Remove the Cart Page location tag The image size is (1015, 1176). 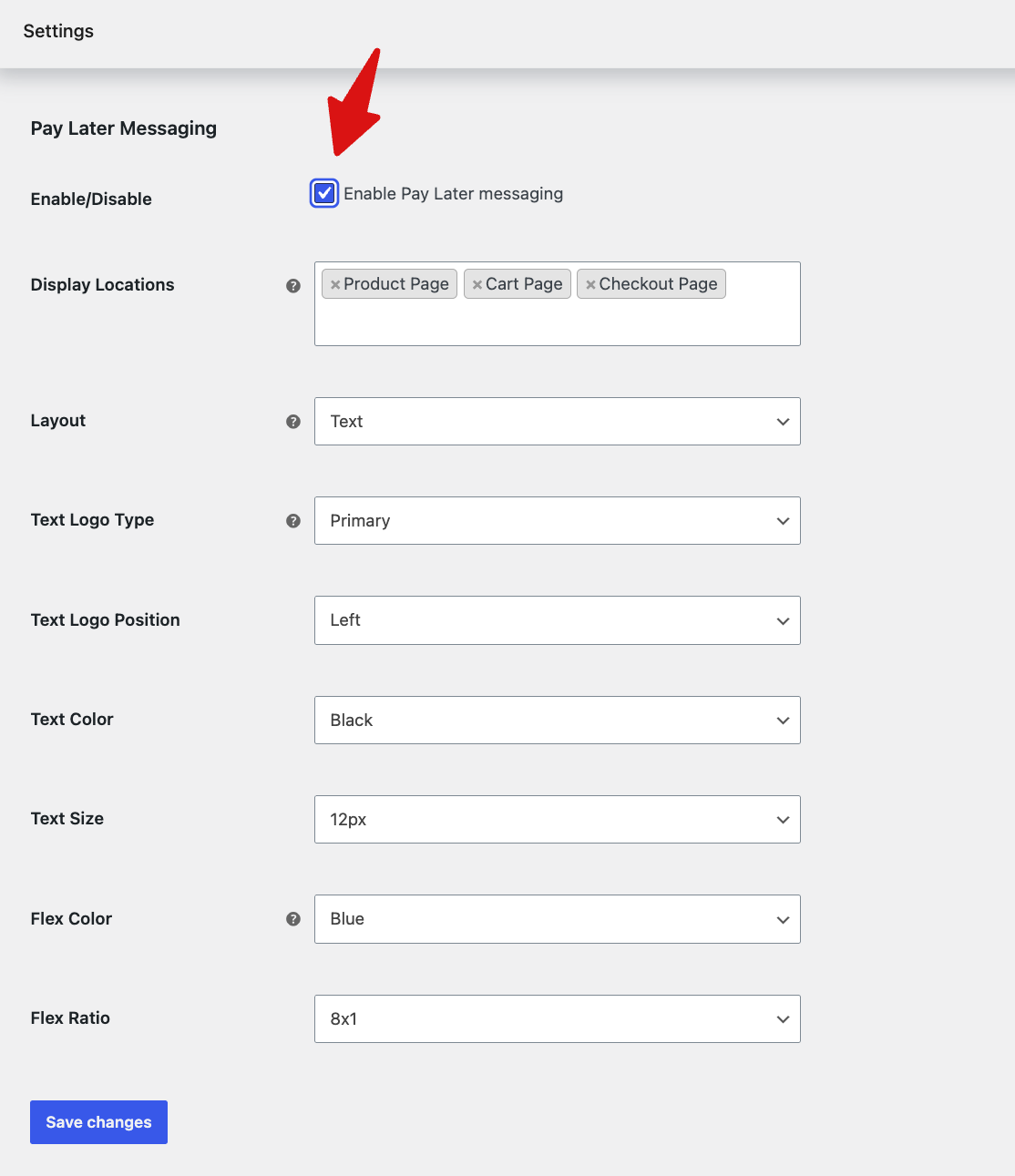click(477, 284)
